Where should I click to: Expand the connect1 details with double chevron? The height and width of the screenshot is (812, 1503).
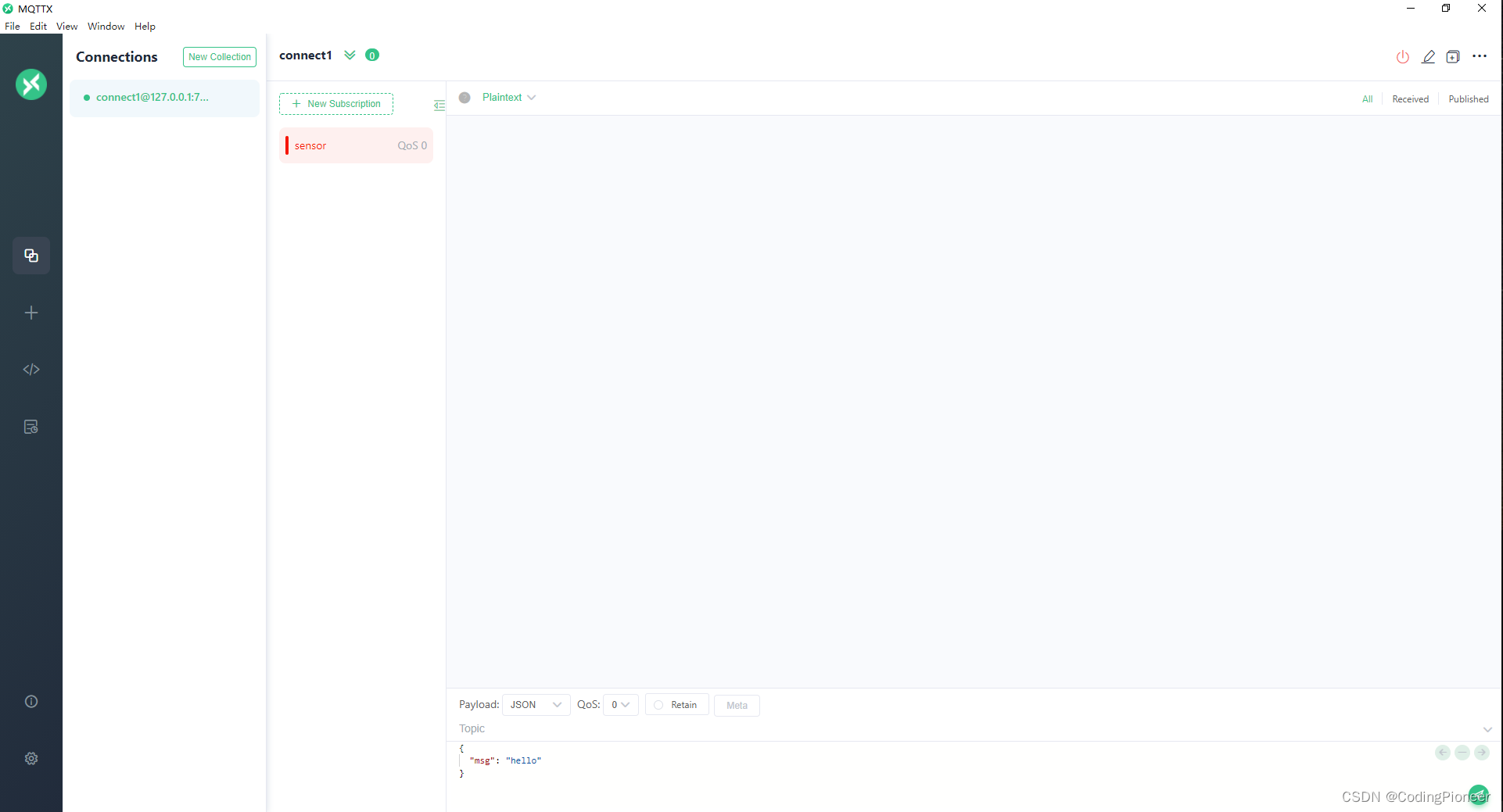(x=350, y=55)
